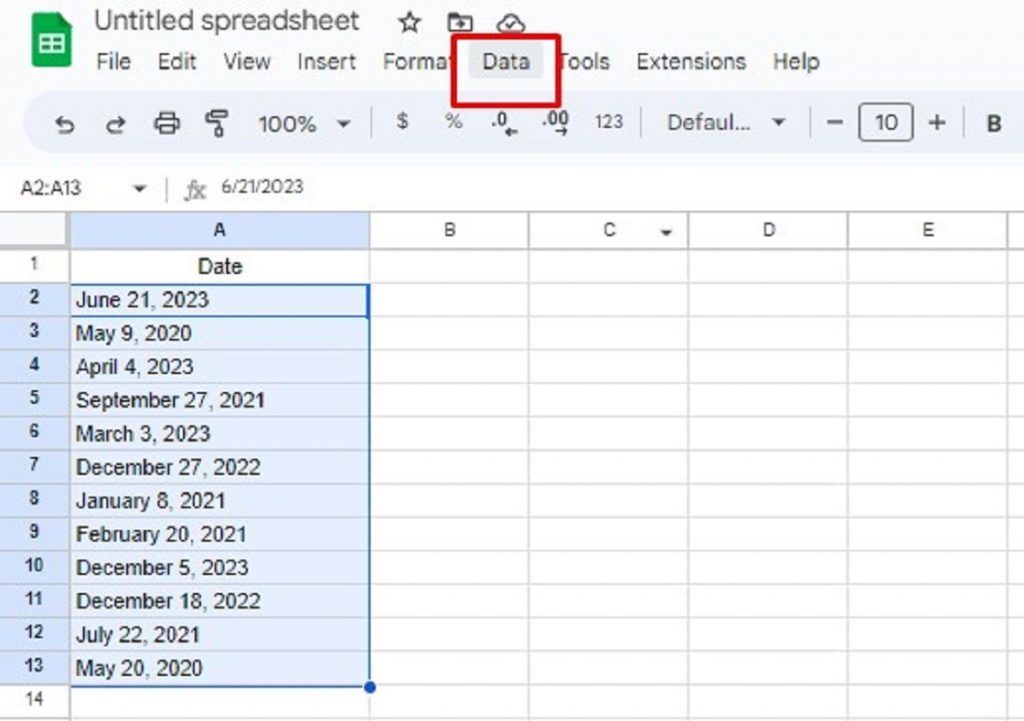Viewport: 1024px width, 721px height.
Task: Select cell April 4, 2023
Action: pyautogui.click(x=219, y=367)
